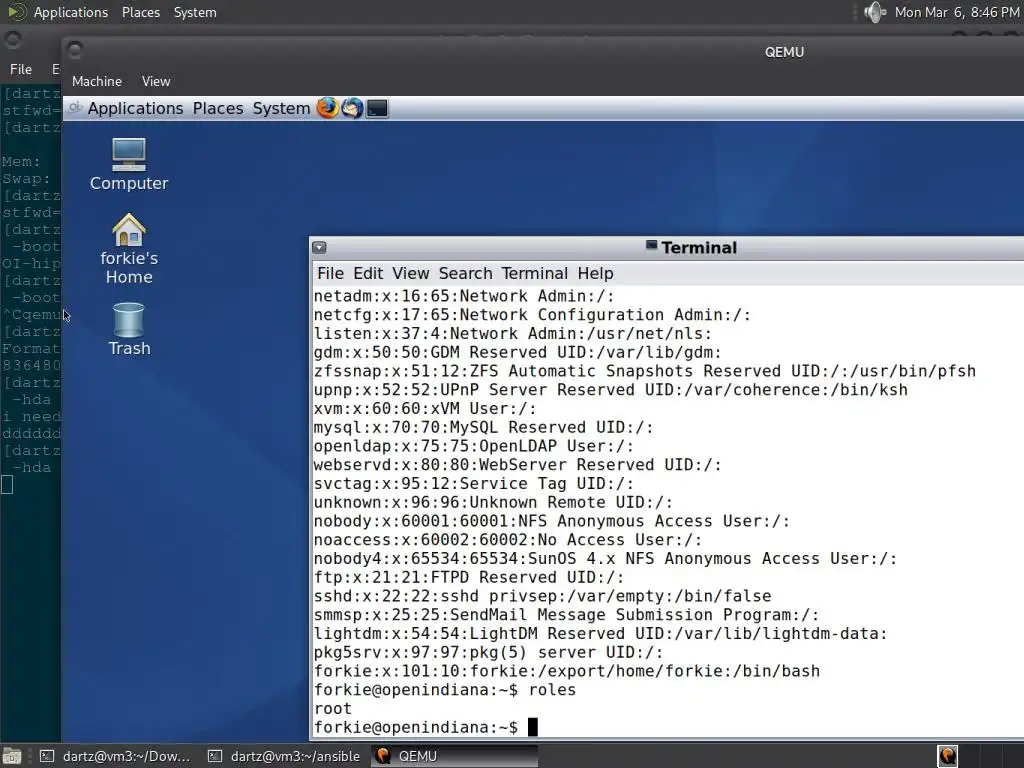Screen dimensions: 1024x768
Task: Switch to QEMU taskbar button
Action: pyautogui.click(x=455, y=756)
